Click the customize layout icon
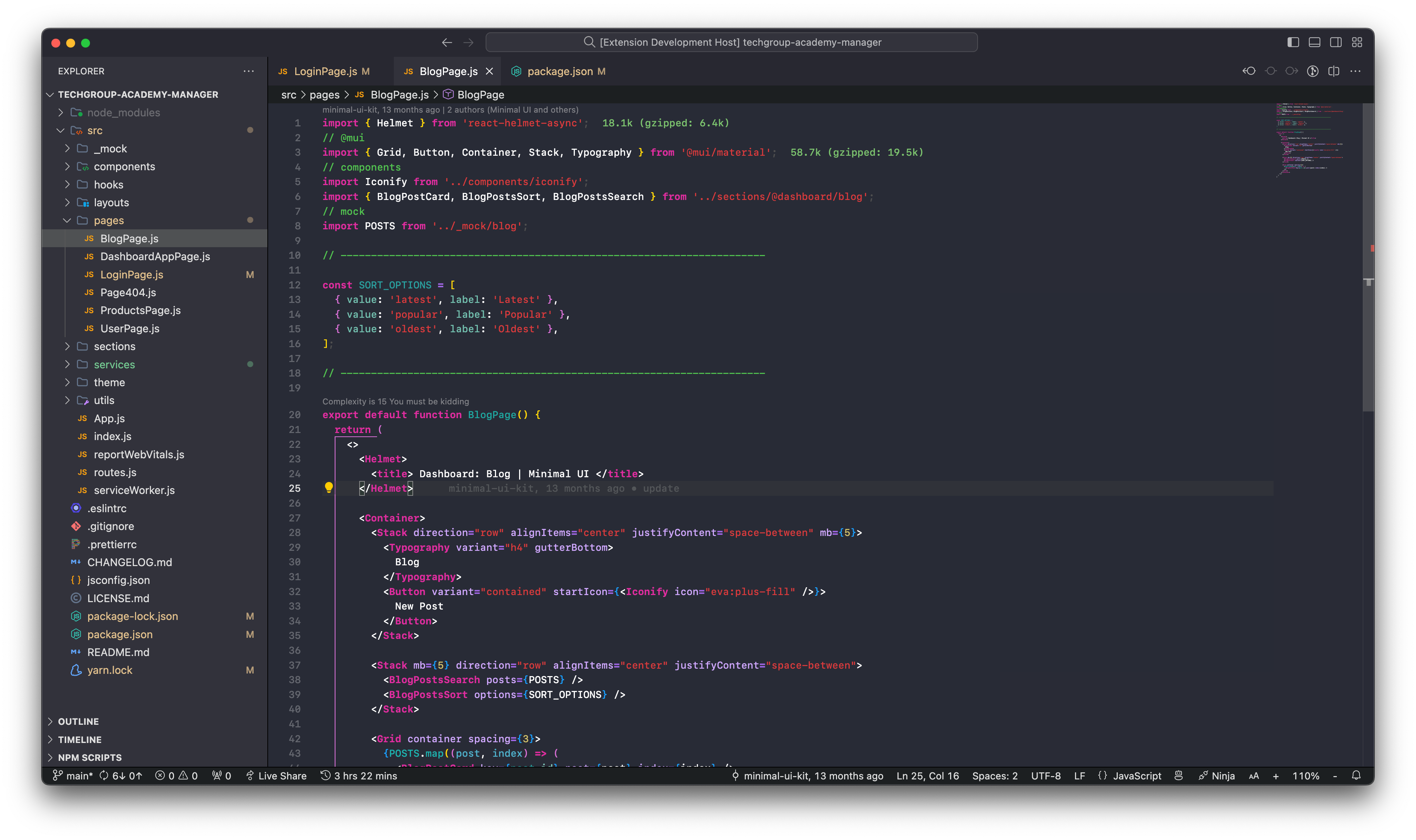 pyautogui.click(x=1357, y=42)
